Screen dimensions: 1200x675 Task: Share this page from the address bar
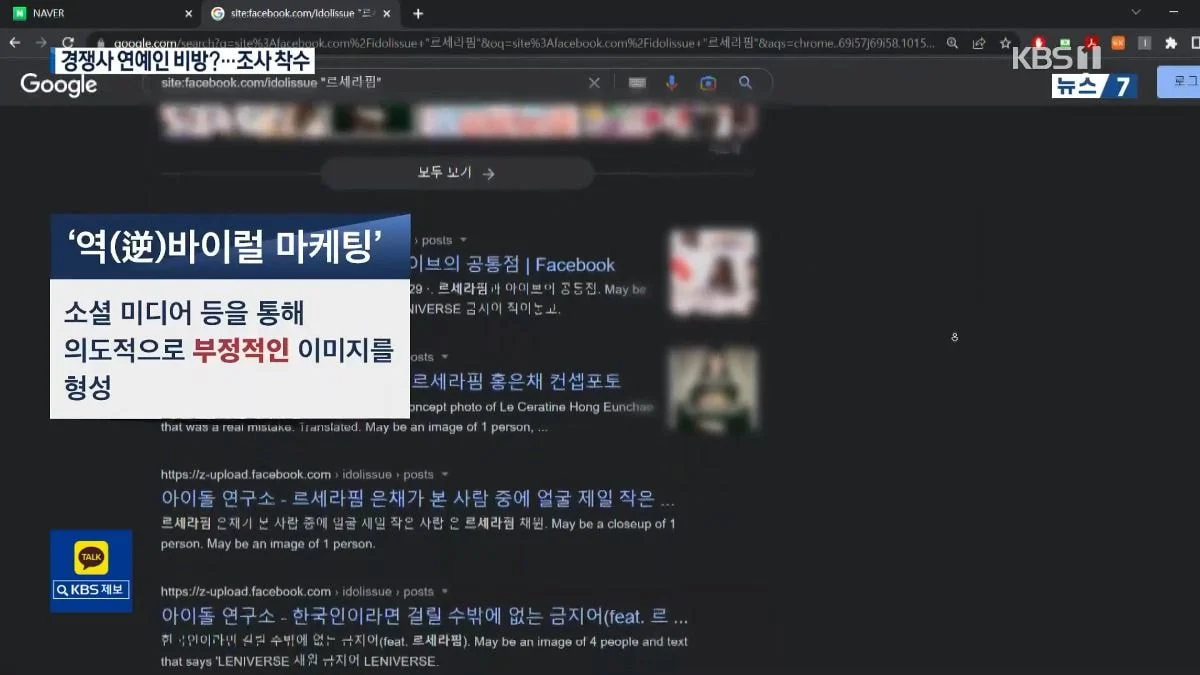point(979,43)
